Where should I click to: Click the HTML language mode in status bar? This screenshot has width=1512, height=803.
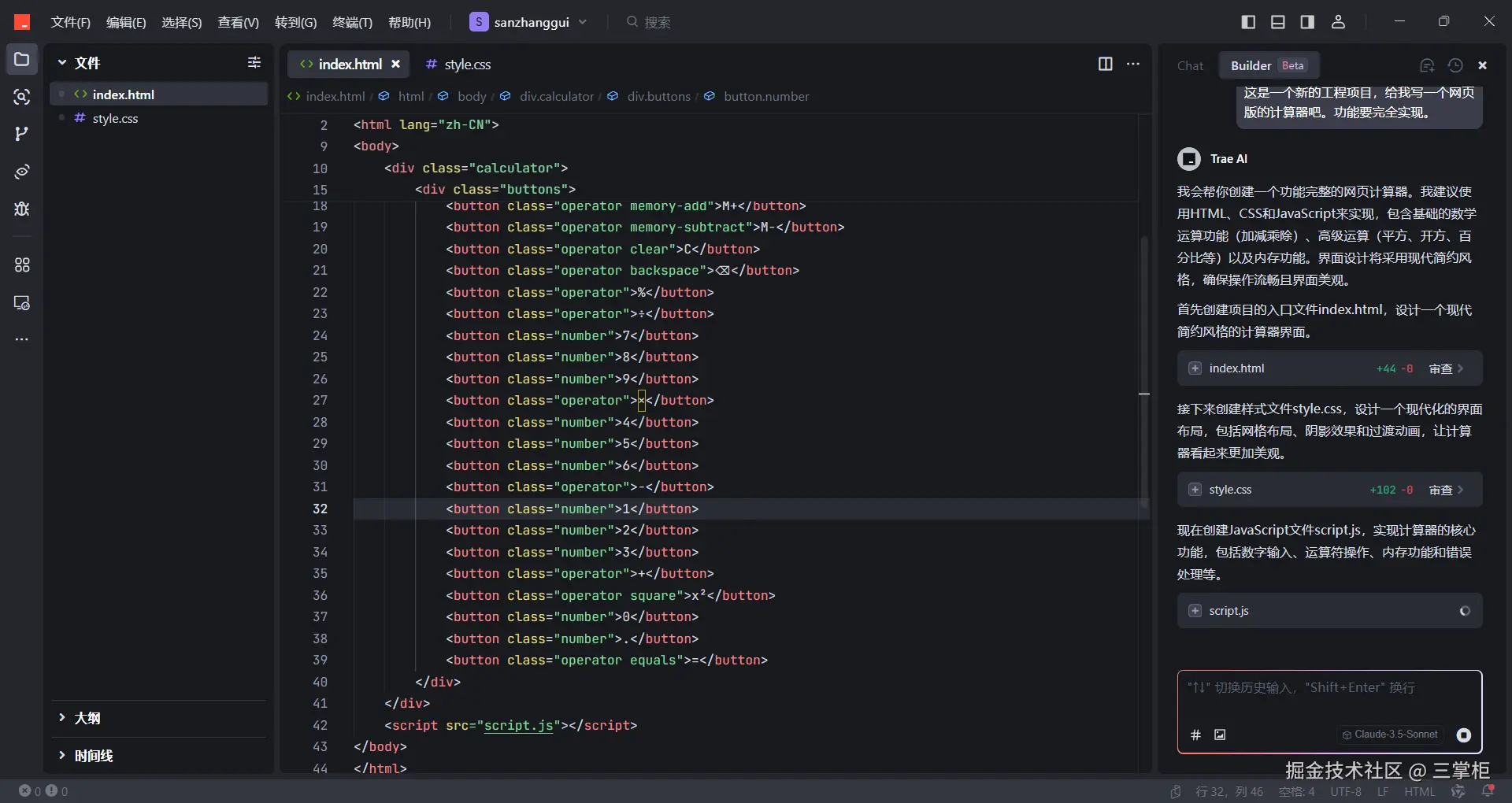click(1419, 791)
